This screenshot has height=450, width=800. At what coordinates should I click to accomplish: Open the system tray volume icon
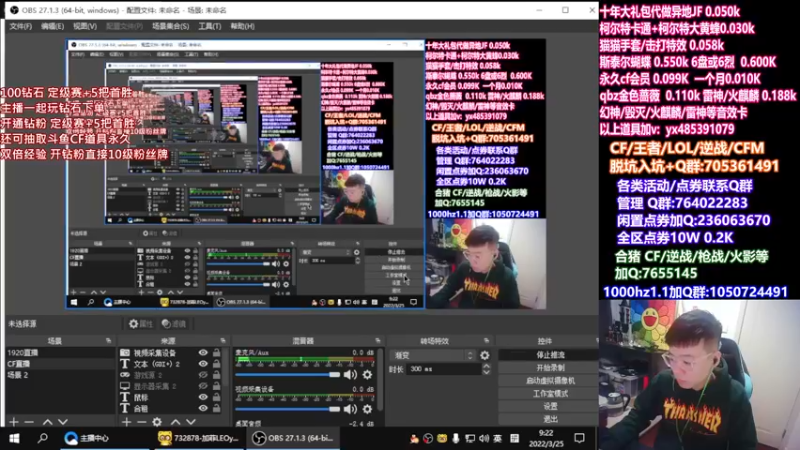[x=484, y=438]
